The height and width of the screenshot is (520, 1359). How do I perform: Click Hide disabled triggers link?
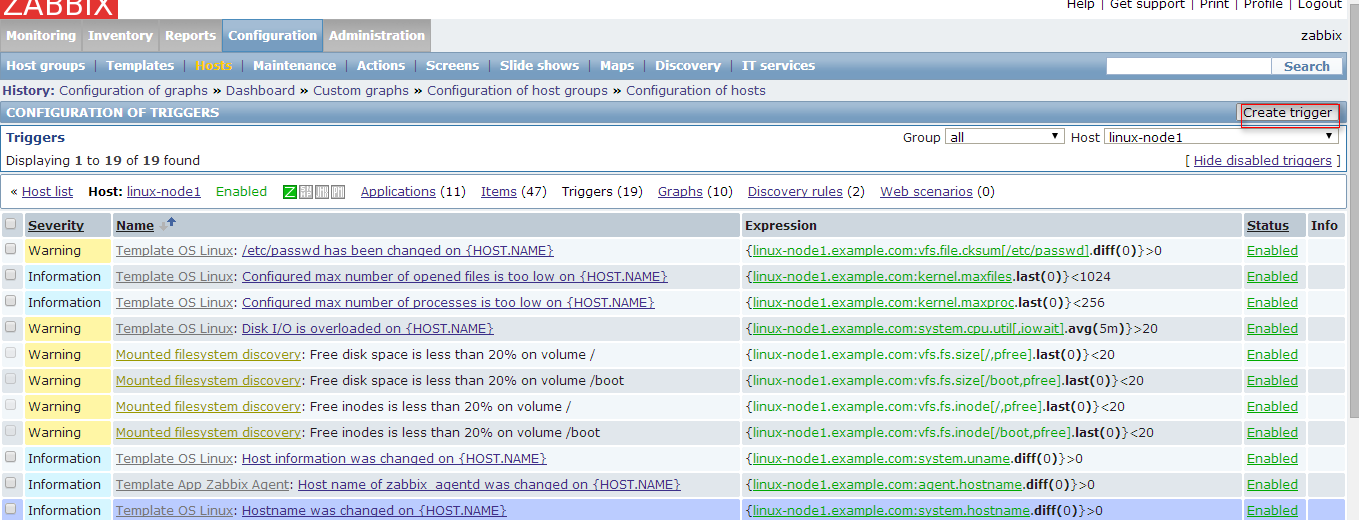(1262, 160)
